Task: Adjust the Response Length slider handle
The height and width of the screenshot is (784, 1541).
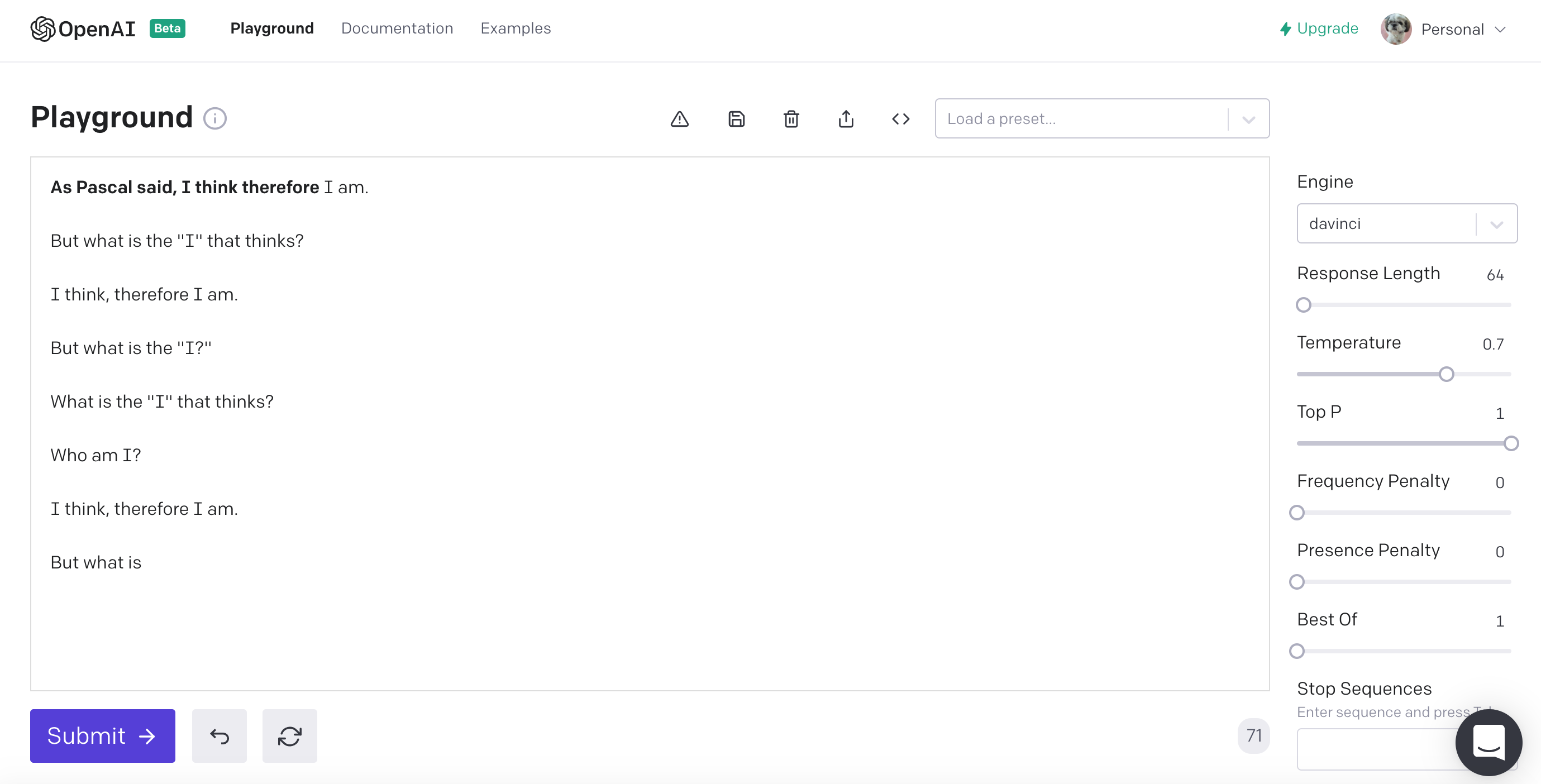Action: tap(1304, 305)
